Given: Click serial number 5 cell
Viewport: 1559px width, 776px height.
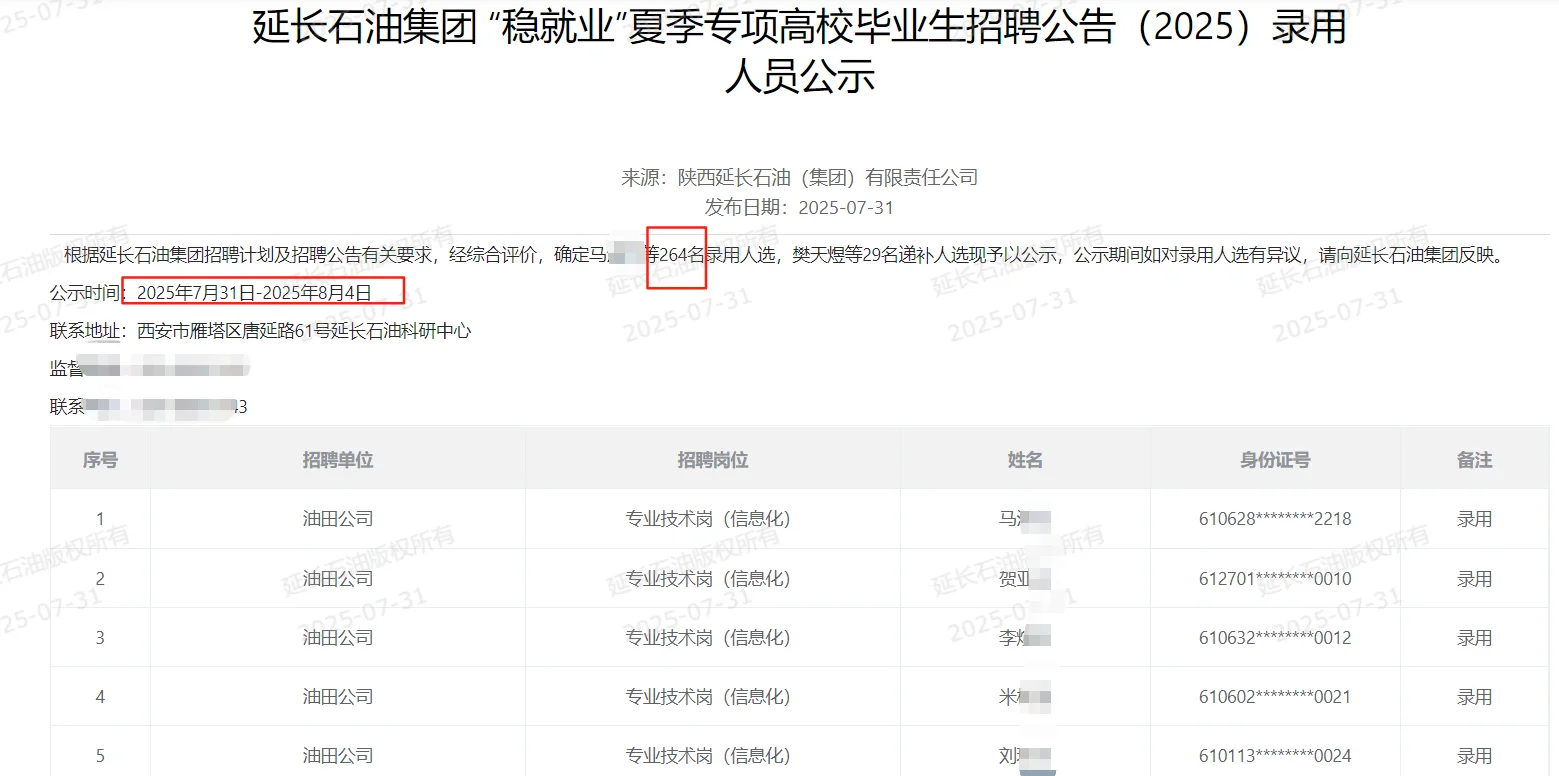Looking at the screenshot, I should (100, 755).
